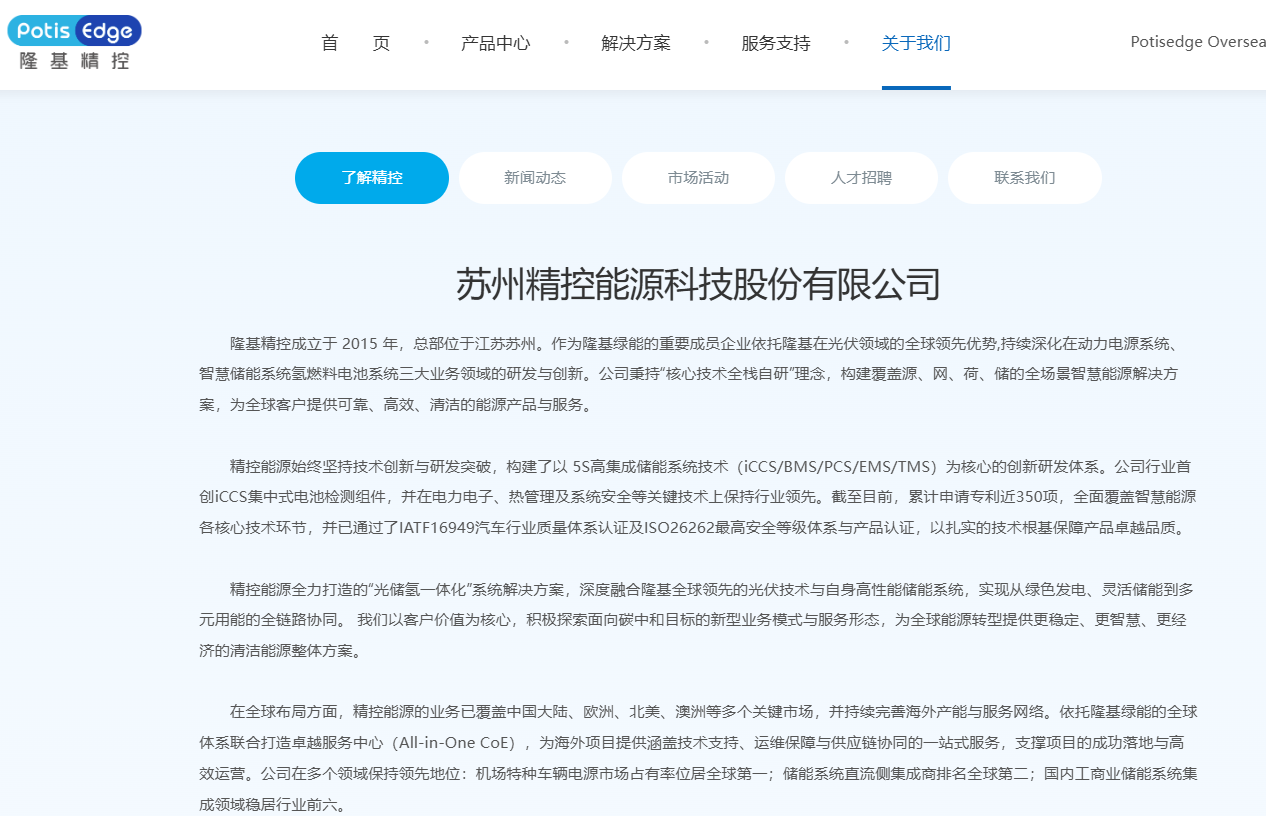Click the blue underline indicator below 关于我们
The width and height of the screenshot is (1266, 816).
pos(916,89)
